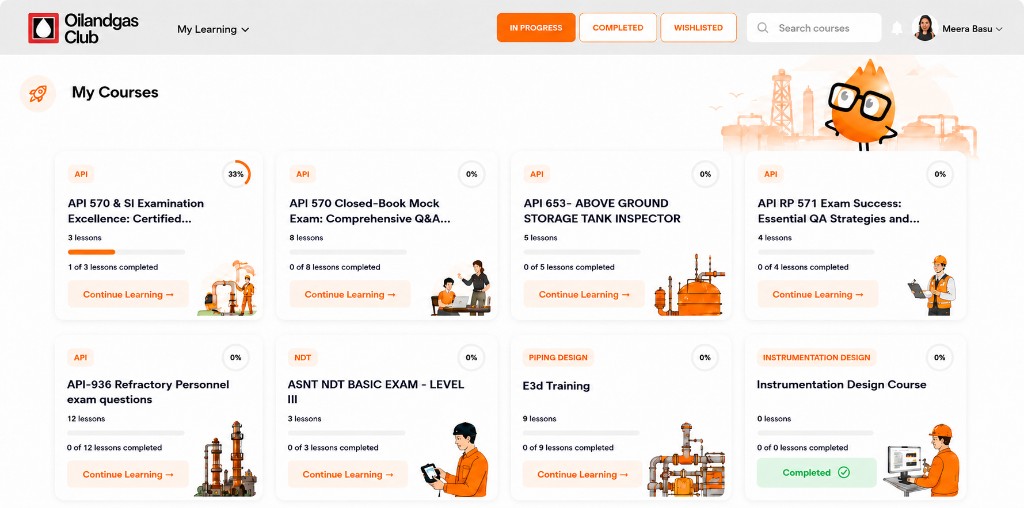Click worker at computer on Instrumentation card

[921, 461]
